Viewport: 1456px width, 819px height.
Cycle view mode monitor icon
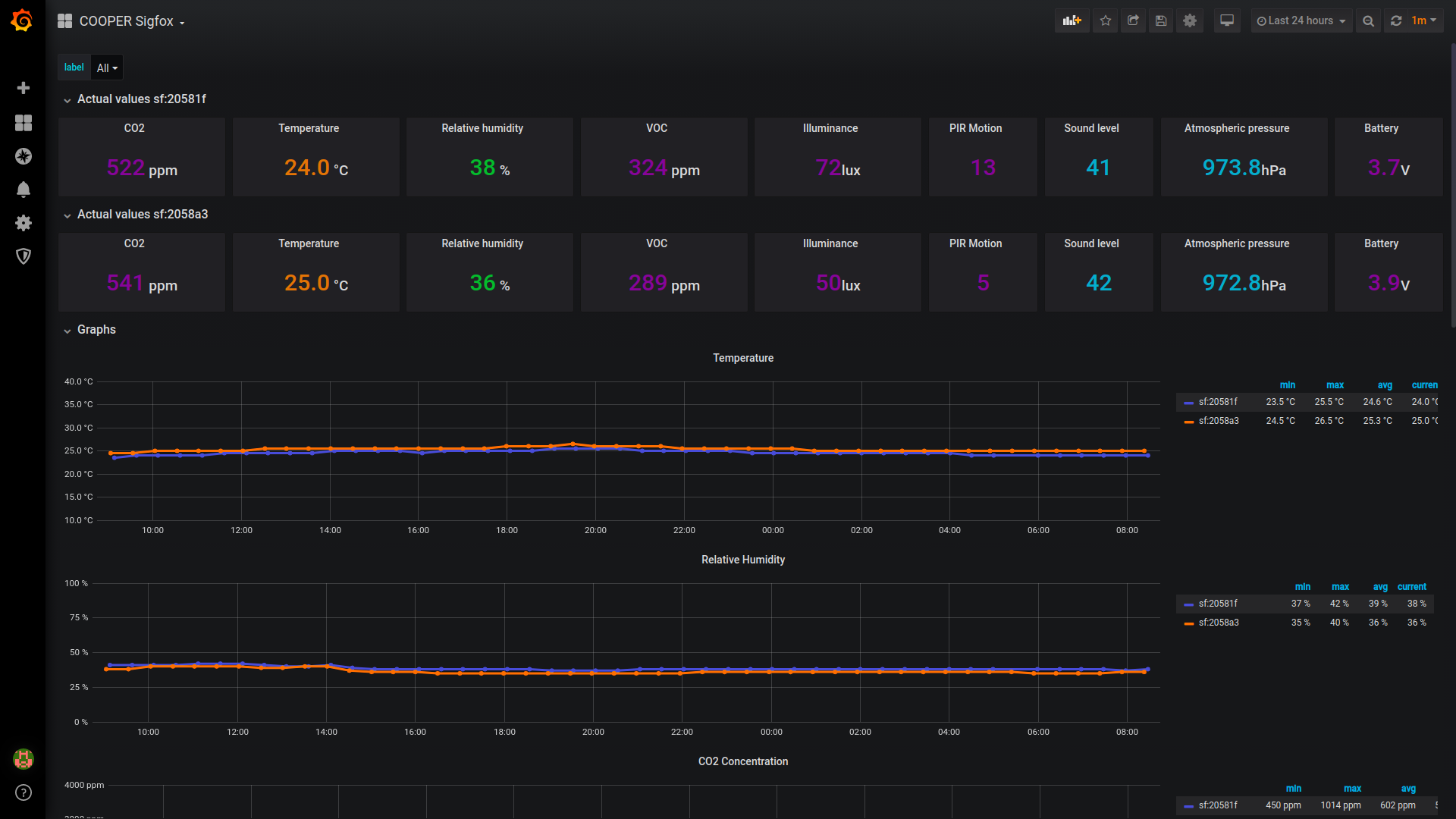pyautogui.click(x=1227, y=21)
